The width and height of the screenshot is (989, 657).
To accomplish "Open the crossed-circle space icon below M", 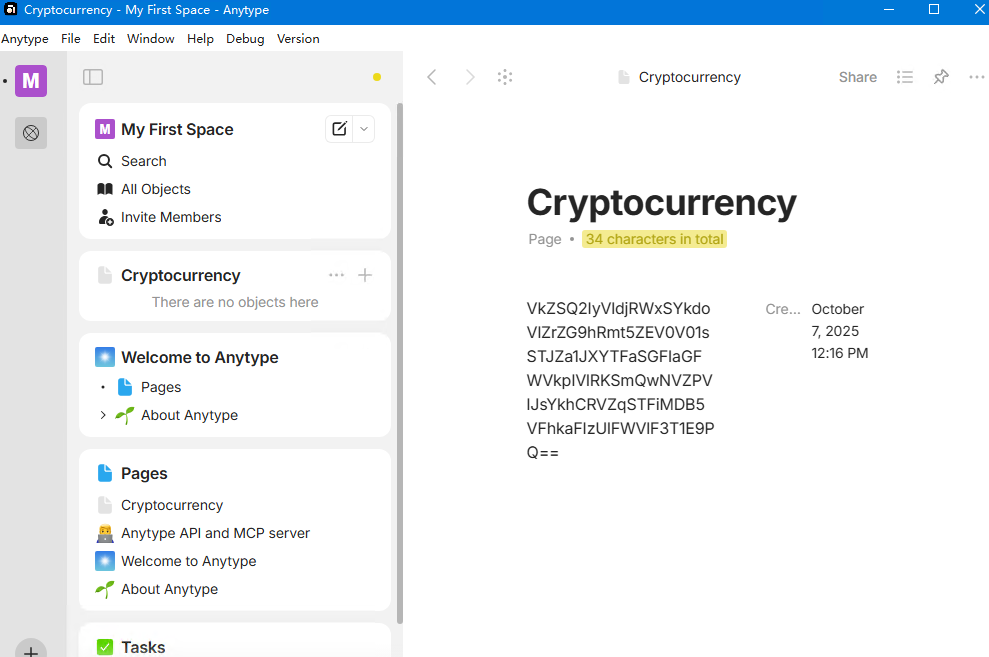I will point(31,133).
